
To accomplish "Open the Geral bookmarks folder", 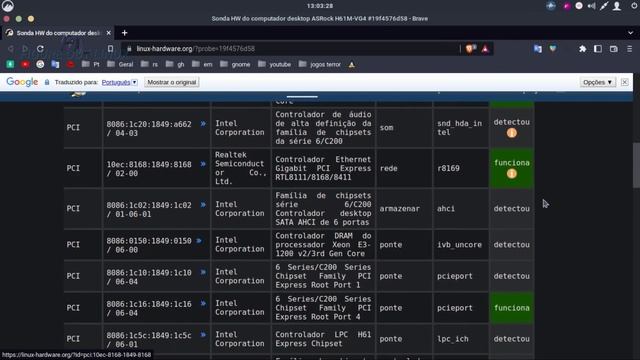I will click(x=120, y=64).
